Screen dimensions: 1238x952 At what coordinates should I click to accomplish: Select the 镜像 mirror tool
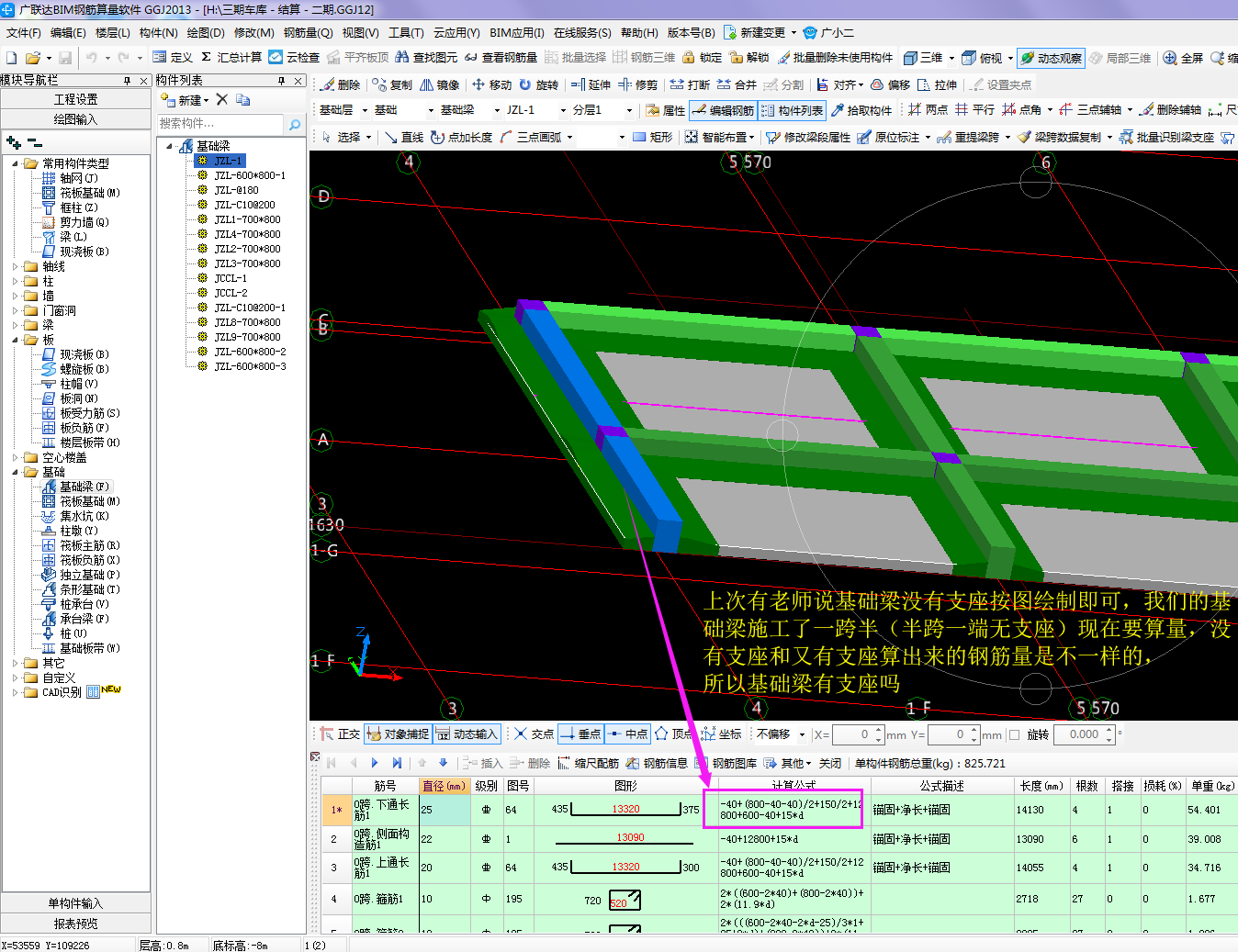click(x=439, y=84)
